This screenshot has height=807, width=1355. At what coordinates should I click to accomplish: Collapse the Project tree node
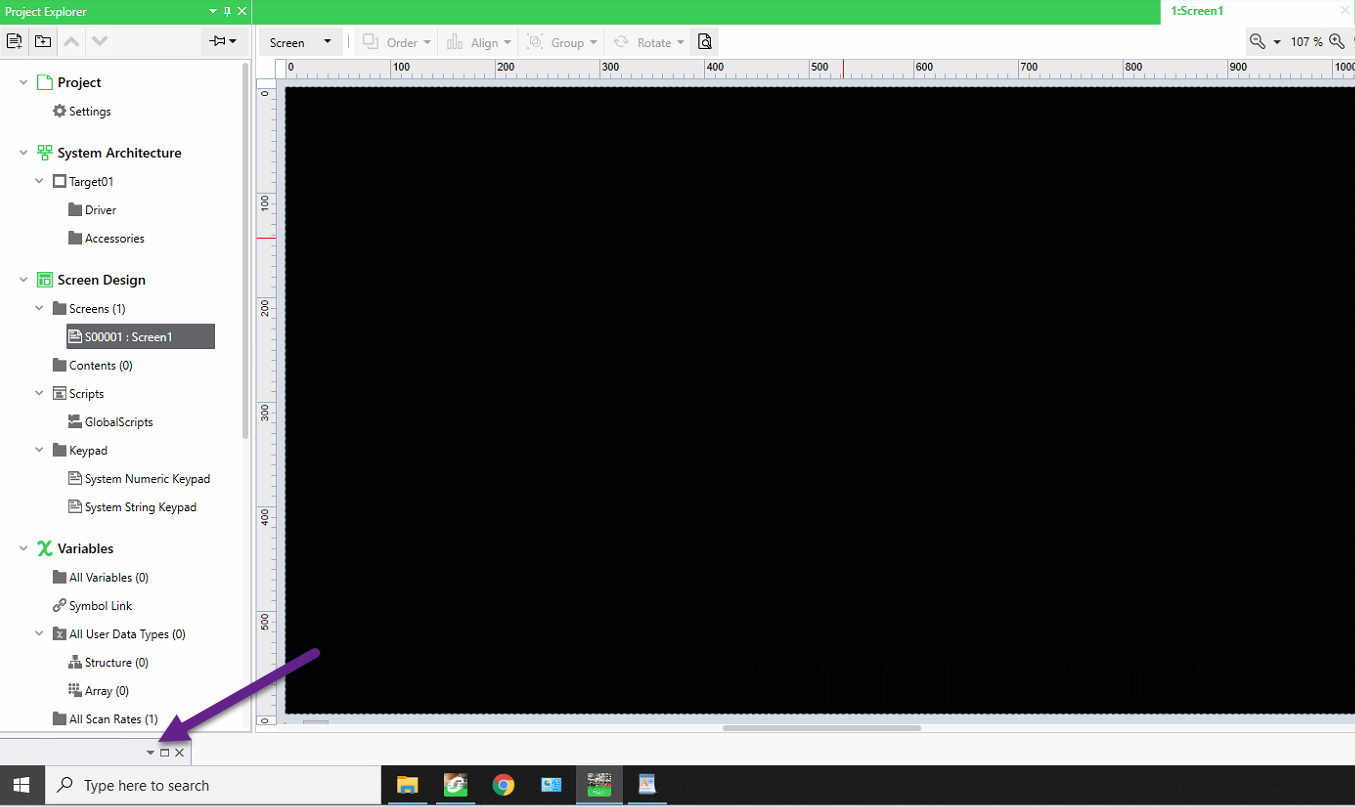[24, 82]
